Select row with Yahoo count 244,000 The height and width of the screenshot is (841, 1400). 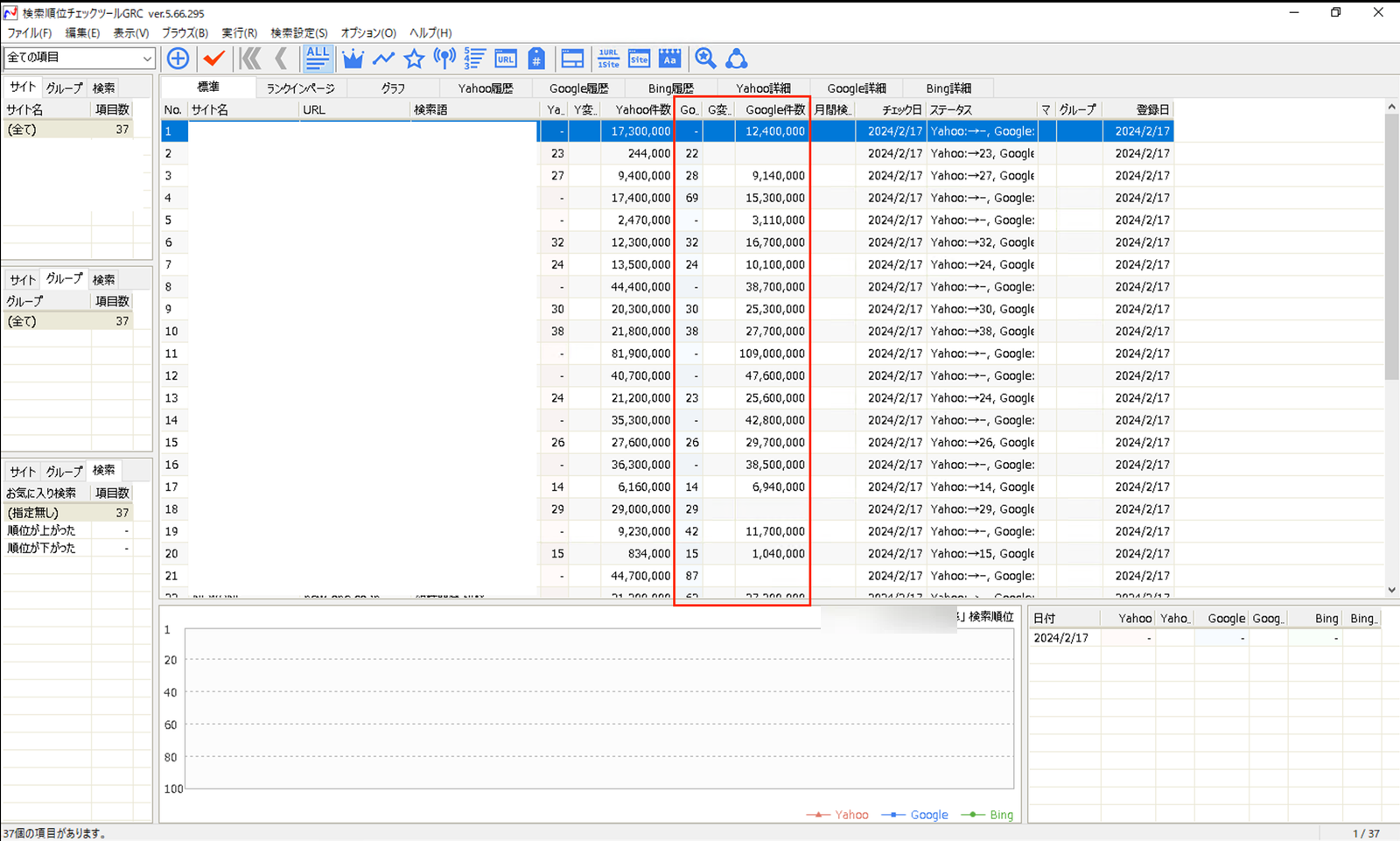coord(667,153)
